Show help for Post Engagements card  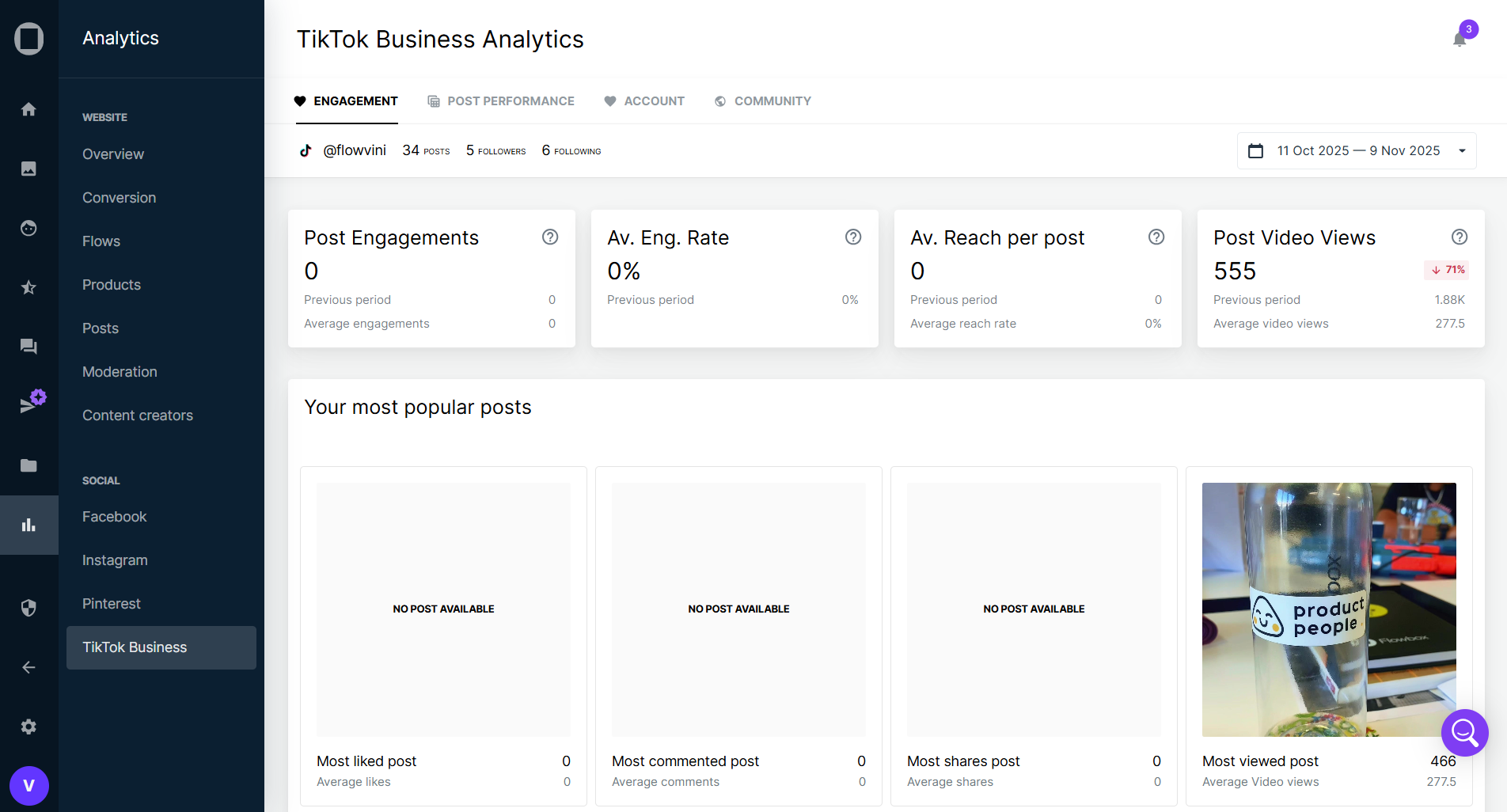point(550,237)
